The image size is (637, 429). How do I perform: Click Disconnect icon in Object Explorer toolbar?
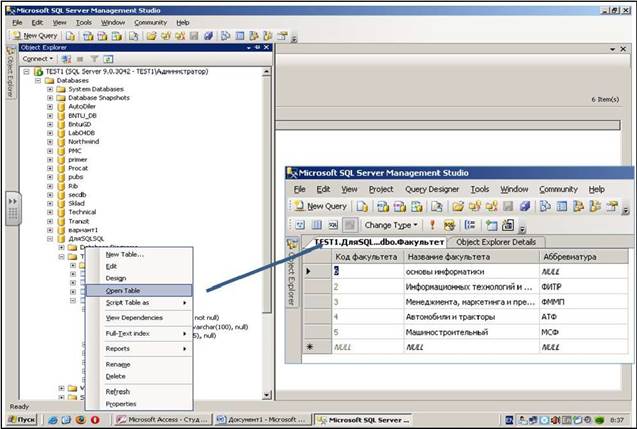(x=66, y=59)
